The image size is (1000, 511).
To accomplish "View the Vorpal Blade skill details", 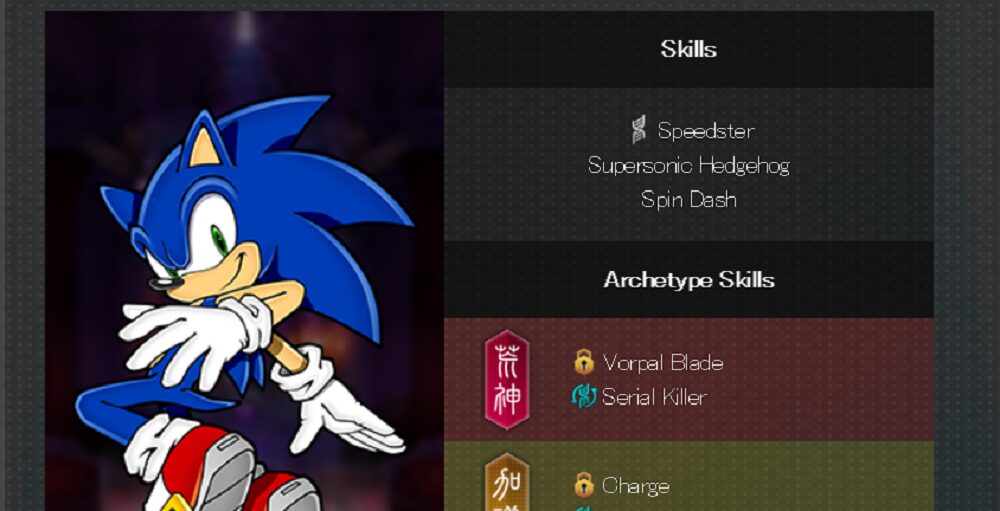I will 663,363.
